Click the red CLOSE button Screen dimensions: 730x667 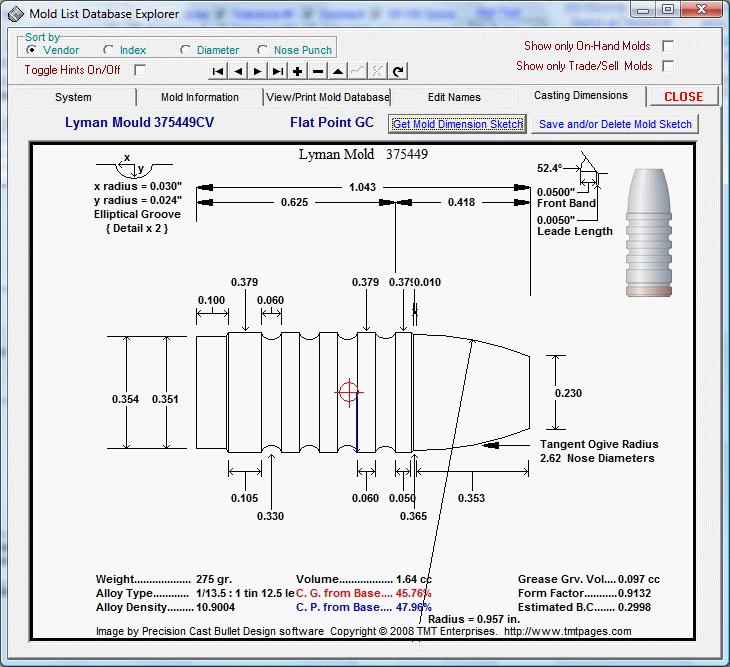683,96
